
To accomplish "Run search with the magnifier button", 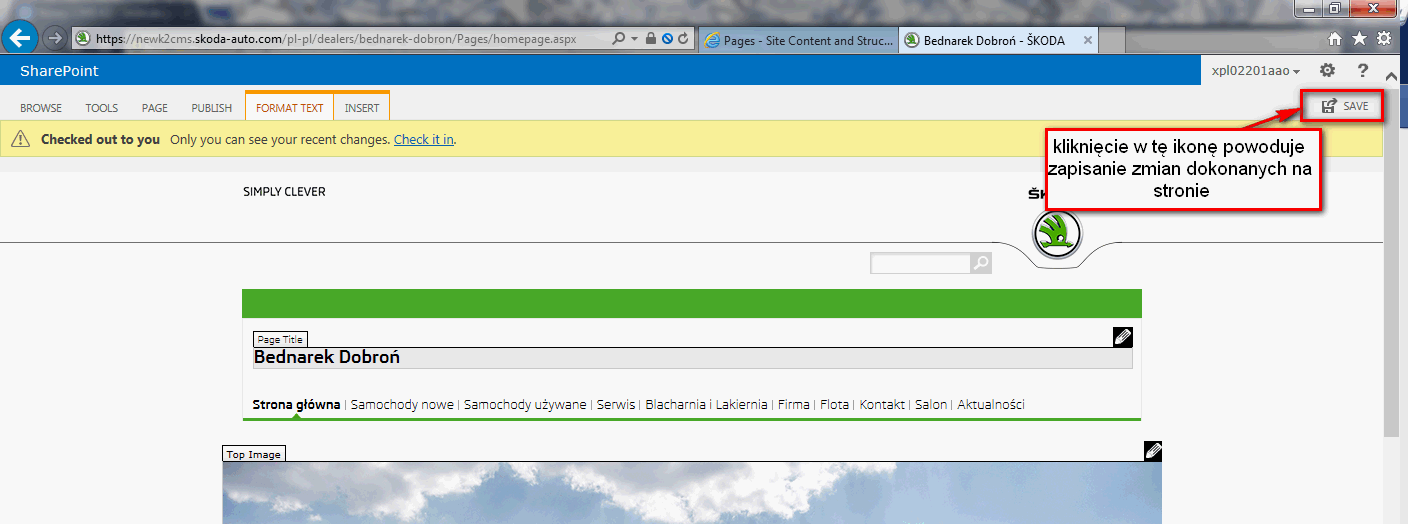I will [x=981, y=263].
